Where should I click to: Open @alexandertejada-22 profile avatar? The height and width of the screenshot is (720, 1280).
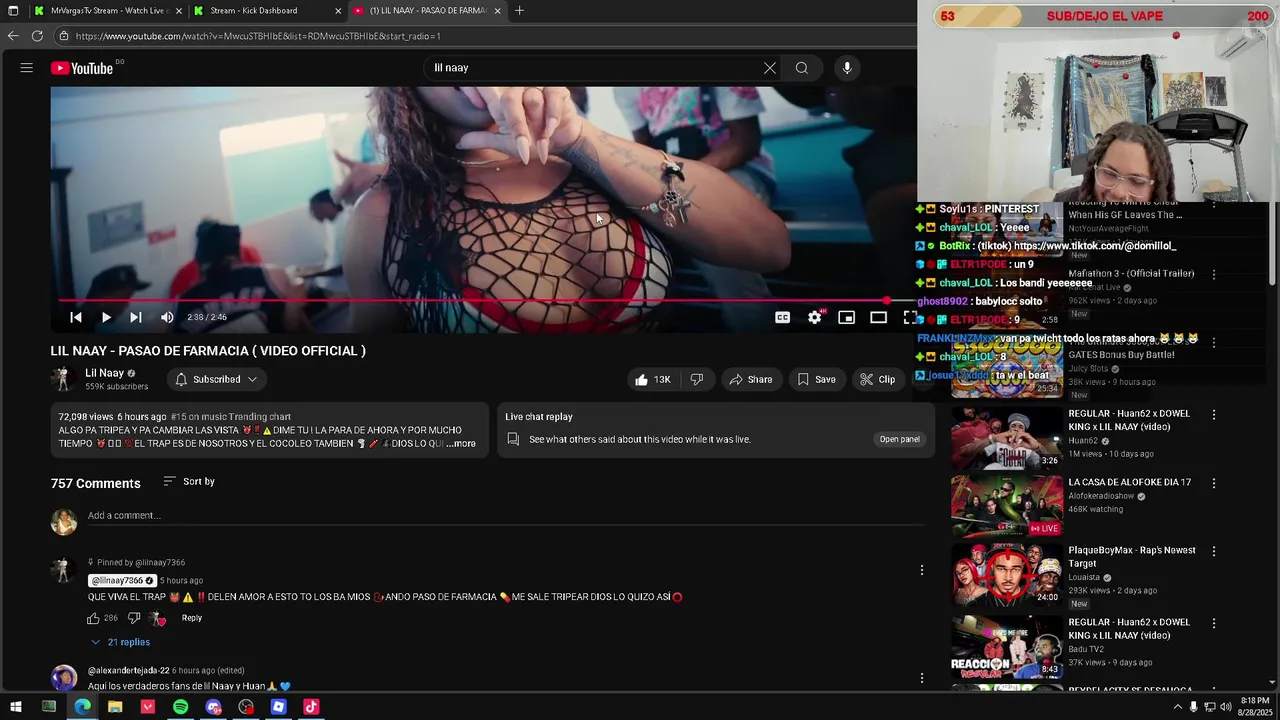pyautogui.click(x=64, y=677)
